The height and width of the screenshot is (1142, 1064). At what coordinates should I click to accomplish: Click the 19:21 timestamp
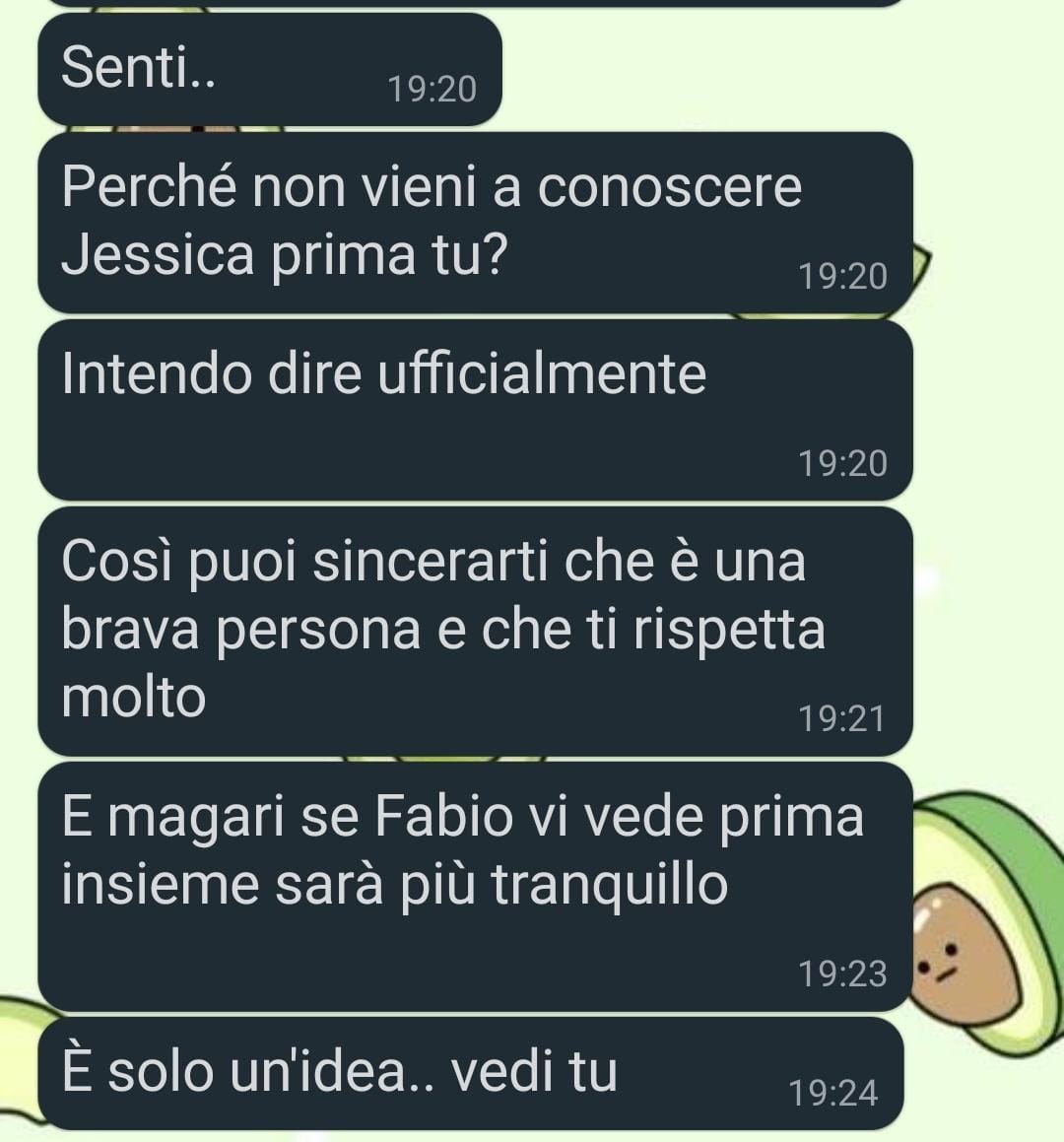[841, 719]
